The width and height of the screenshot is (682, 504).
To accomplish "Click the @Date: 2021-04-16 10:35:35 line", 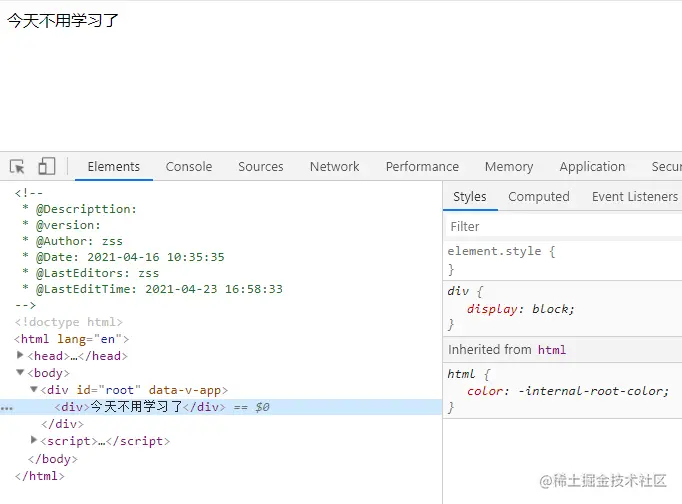I will coord(124,257).
